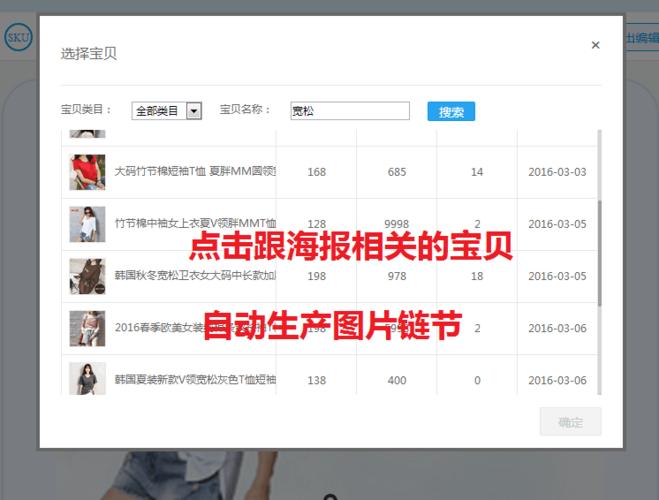
Task: Click the greyed-out 确定 button
Action: (x=570, y=421)
